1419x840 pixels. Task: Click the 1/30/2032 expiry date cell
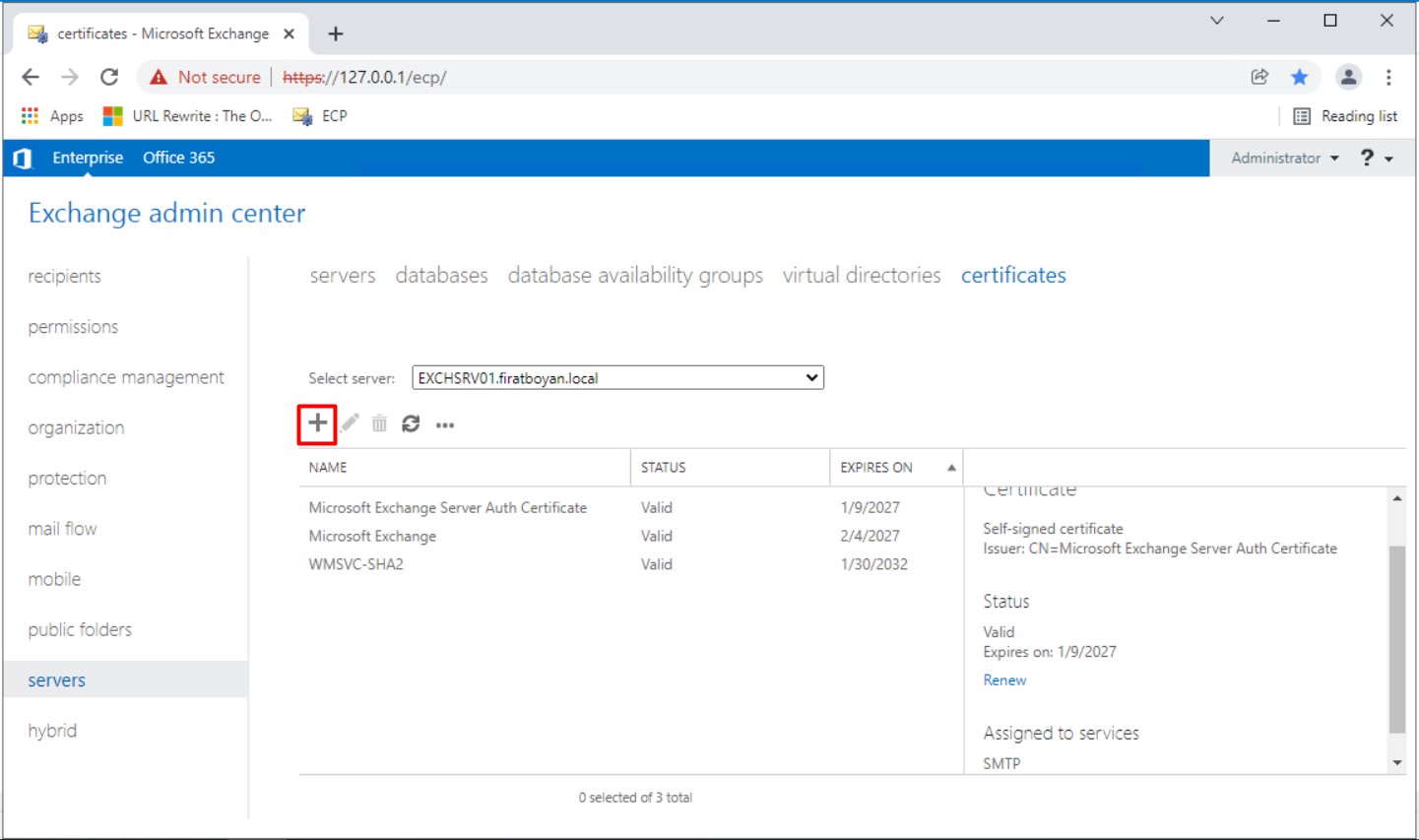pyautogui.click(x=873, y=565)
